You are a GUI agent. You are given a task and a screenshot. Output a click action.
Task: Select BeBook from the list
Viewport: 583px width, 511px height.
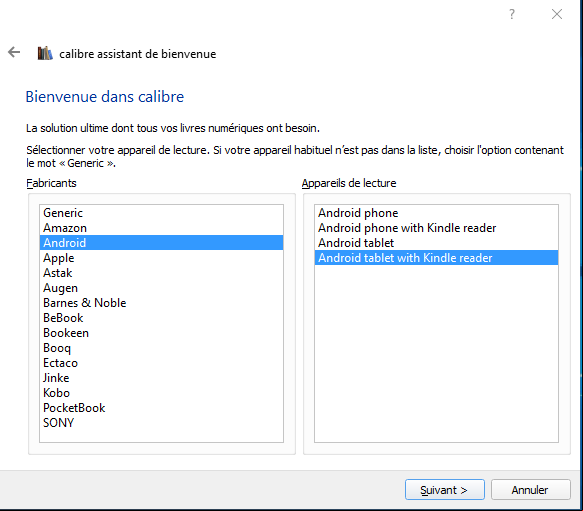tap(161, 318)
